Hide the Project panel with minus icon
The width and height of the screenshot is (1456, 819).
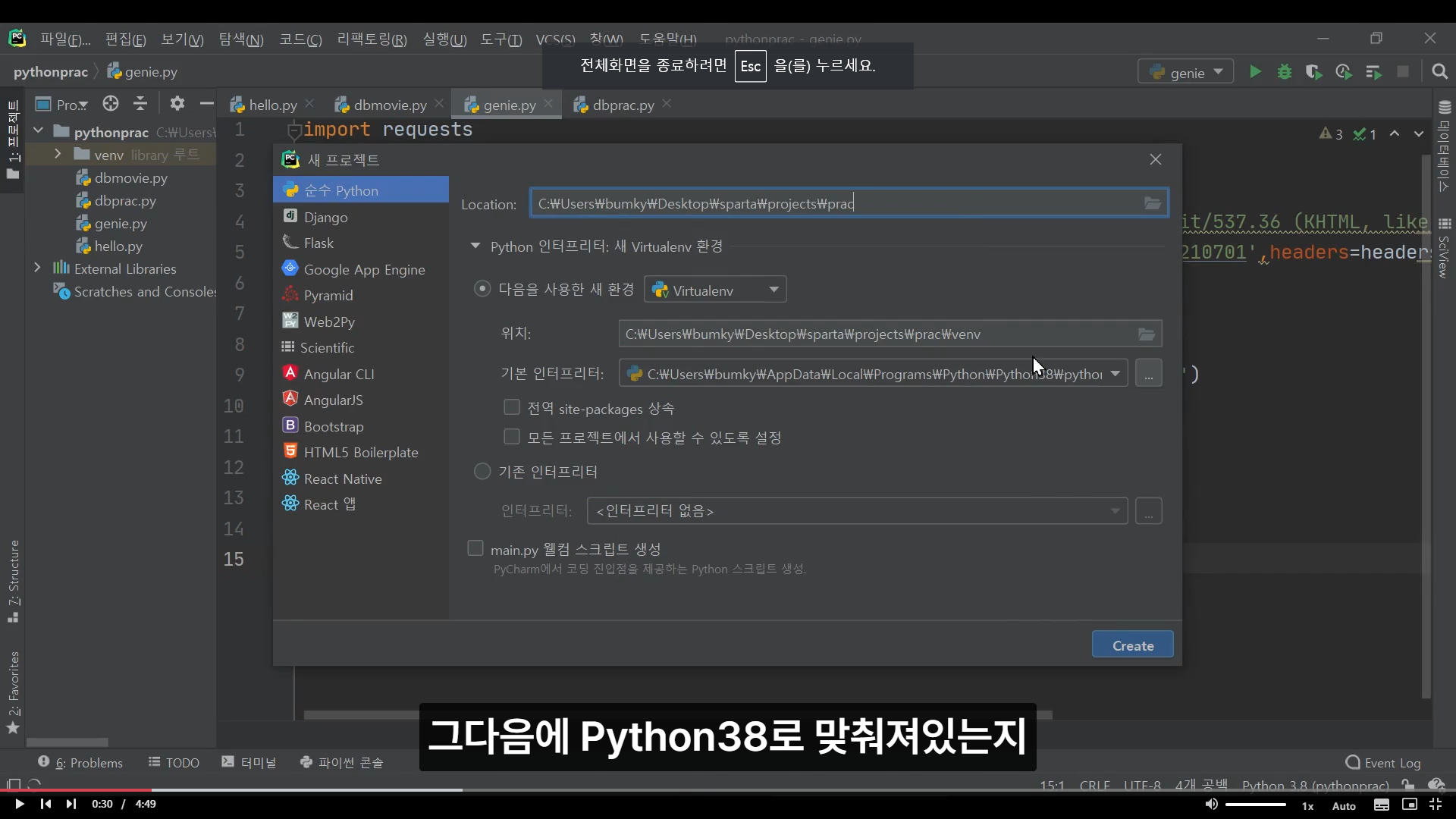coord(206,103)
